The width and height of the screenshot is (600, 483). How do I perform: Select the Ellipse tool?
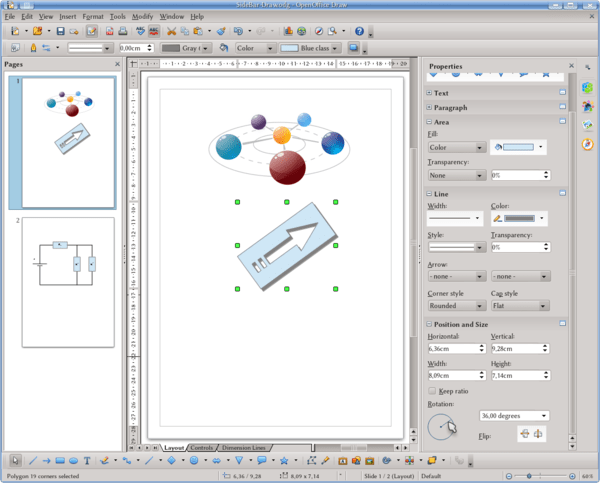(x=74, y=461)
